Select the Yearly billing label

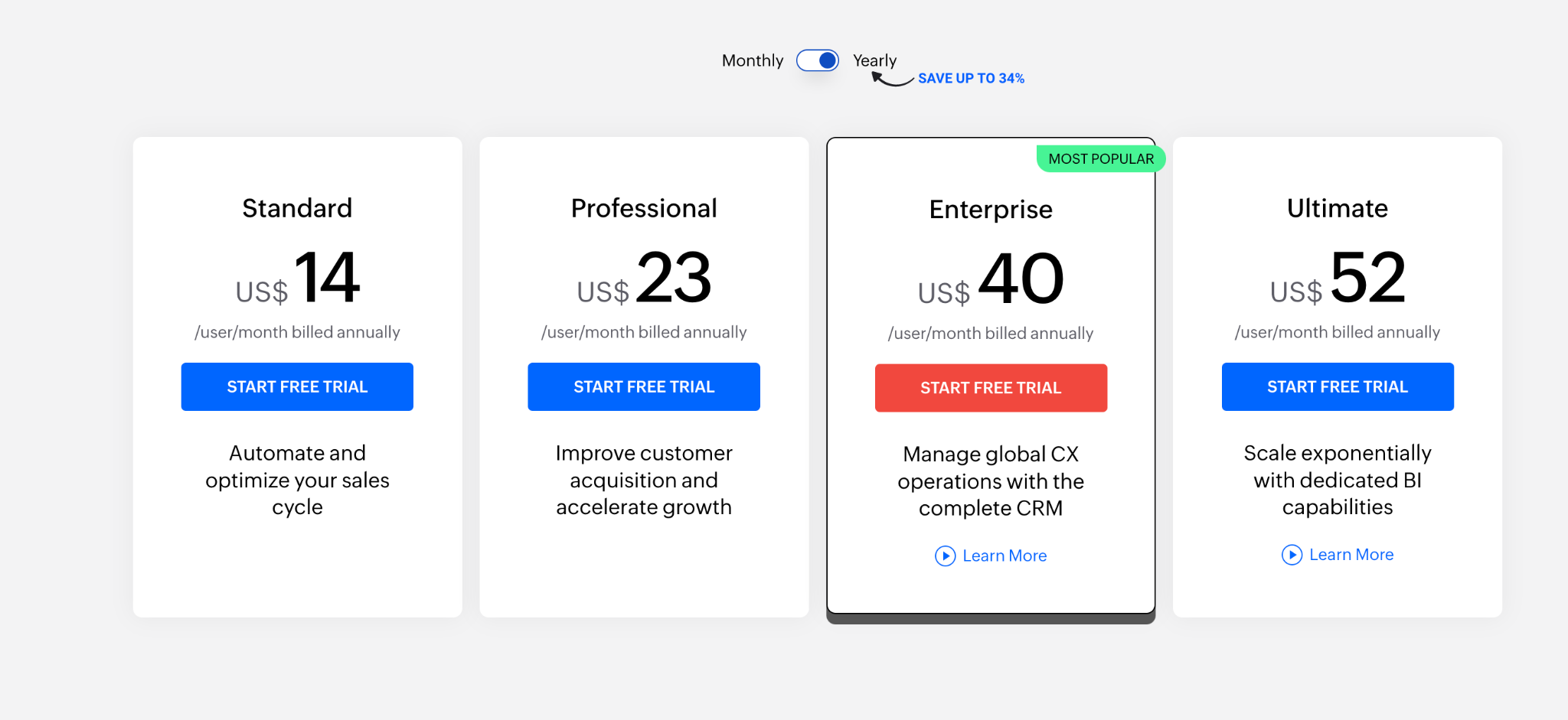[874, 60]
